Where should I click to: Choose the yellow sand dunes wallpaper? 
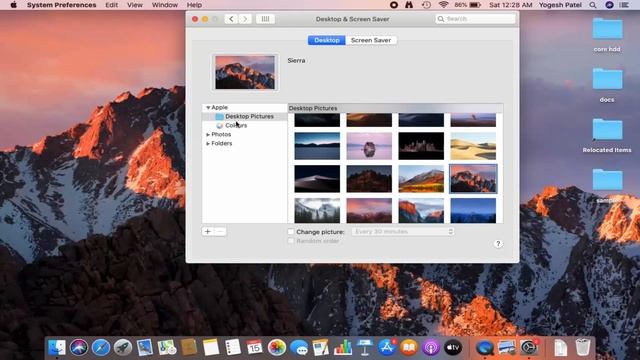pos(473,146)
